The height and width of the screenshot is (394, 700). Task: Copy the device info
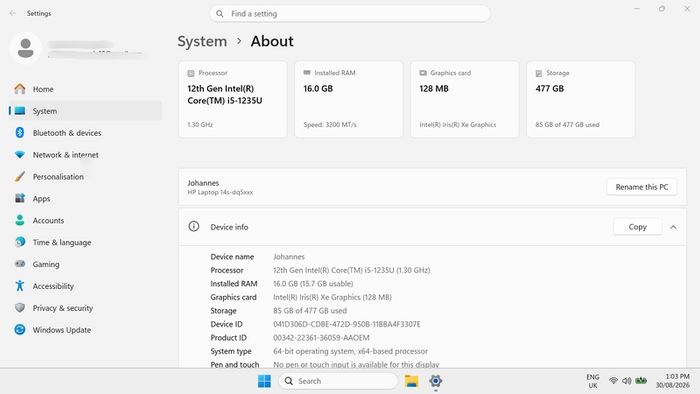(x=638, y=227)
